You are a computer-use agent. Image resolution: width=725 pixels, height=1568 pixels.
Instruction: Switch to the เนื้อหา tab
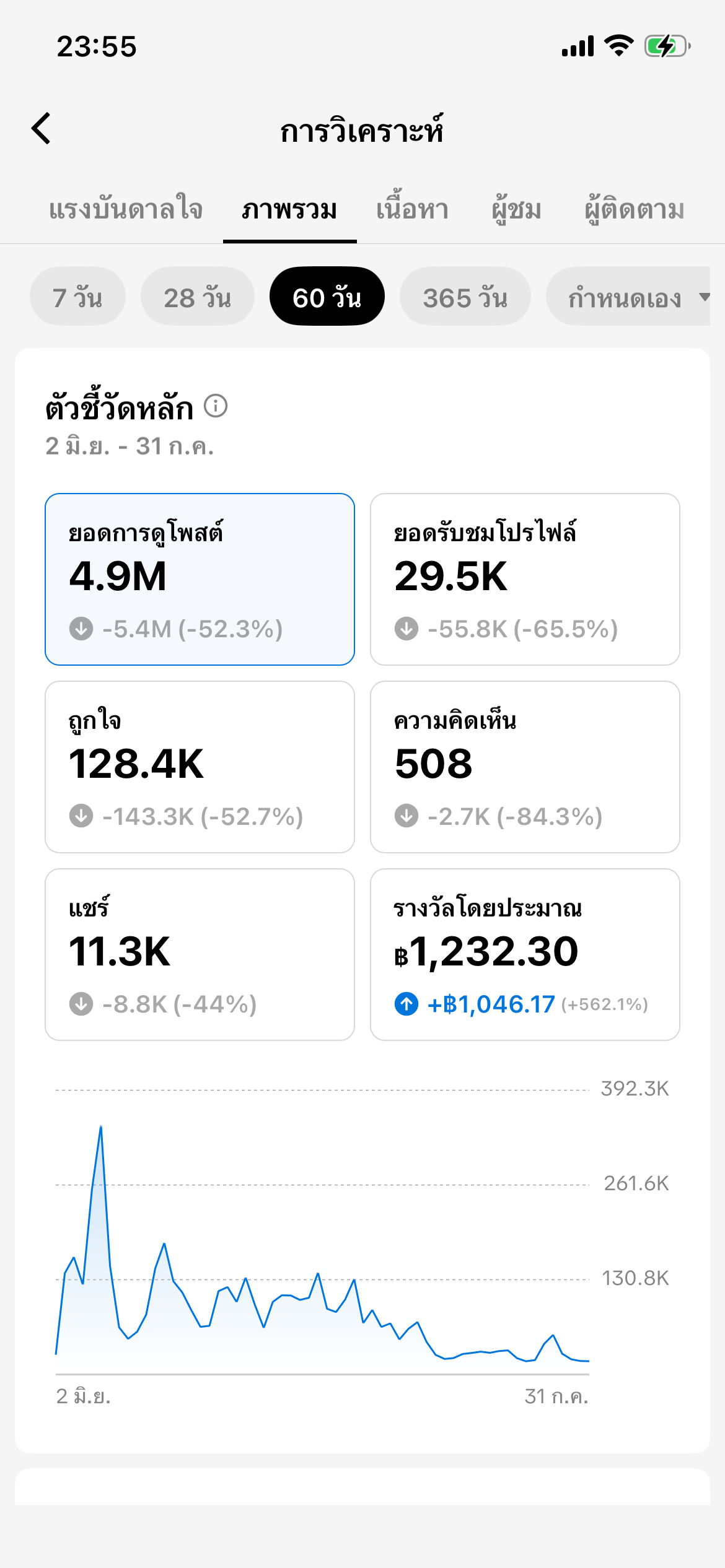click(413, 209)
